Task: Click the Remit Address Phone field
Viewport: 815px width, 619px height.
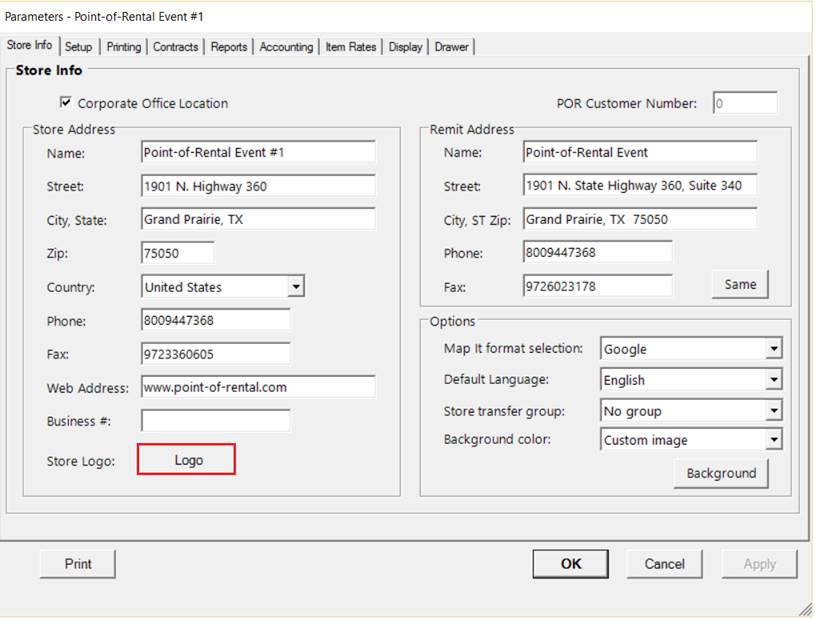Action: click(598, 253)
